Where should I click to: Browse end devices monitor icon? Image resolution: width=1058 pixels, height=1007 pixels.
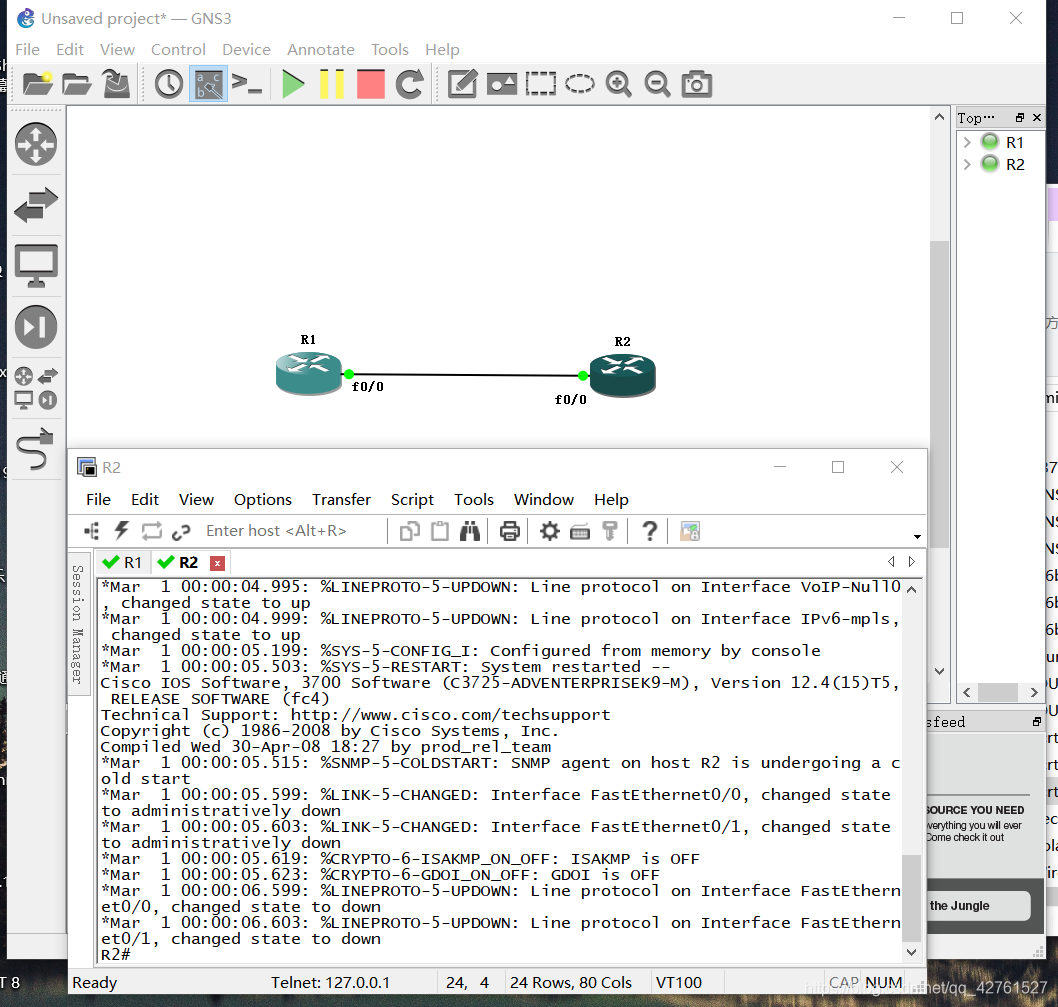36,266
